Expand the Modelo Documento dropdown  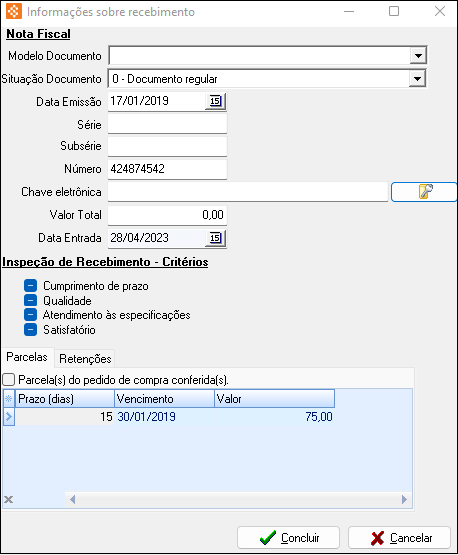point(418,56)
